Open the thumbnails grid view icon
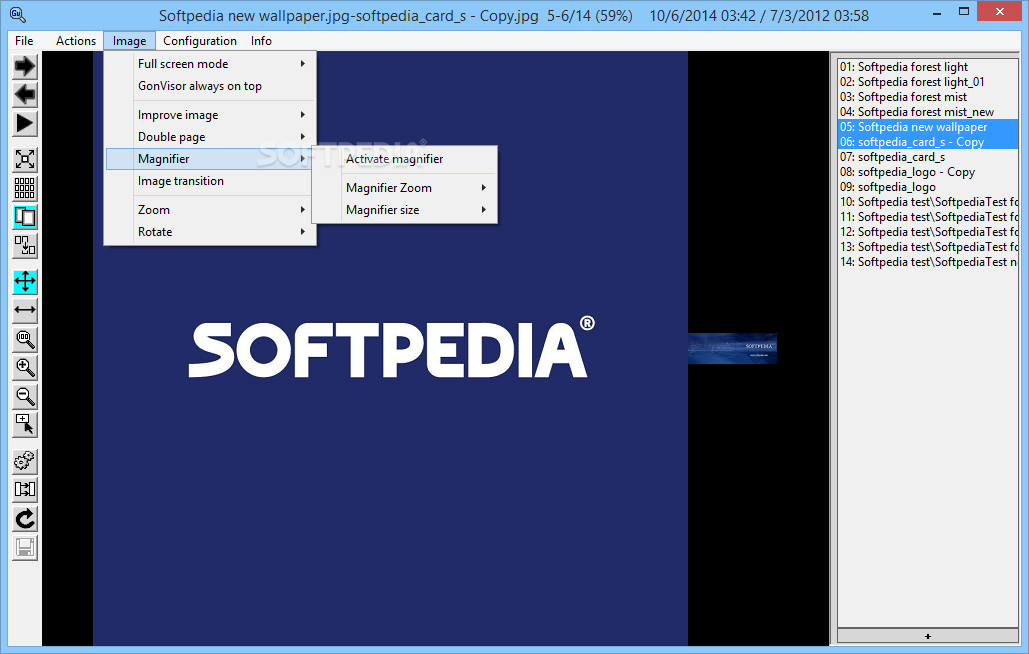The width and height of the screenshot is (1029, 654). [x=25, y=188]
